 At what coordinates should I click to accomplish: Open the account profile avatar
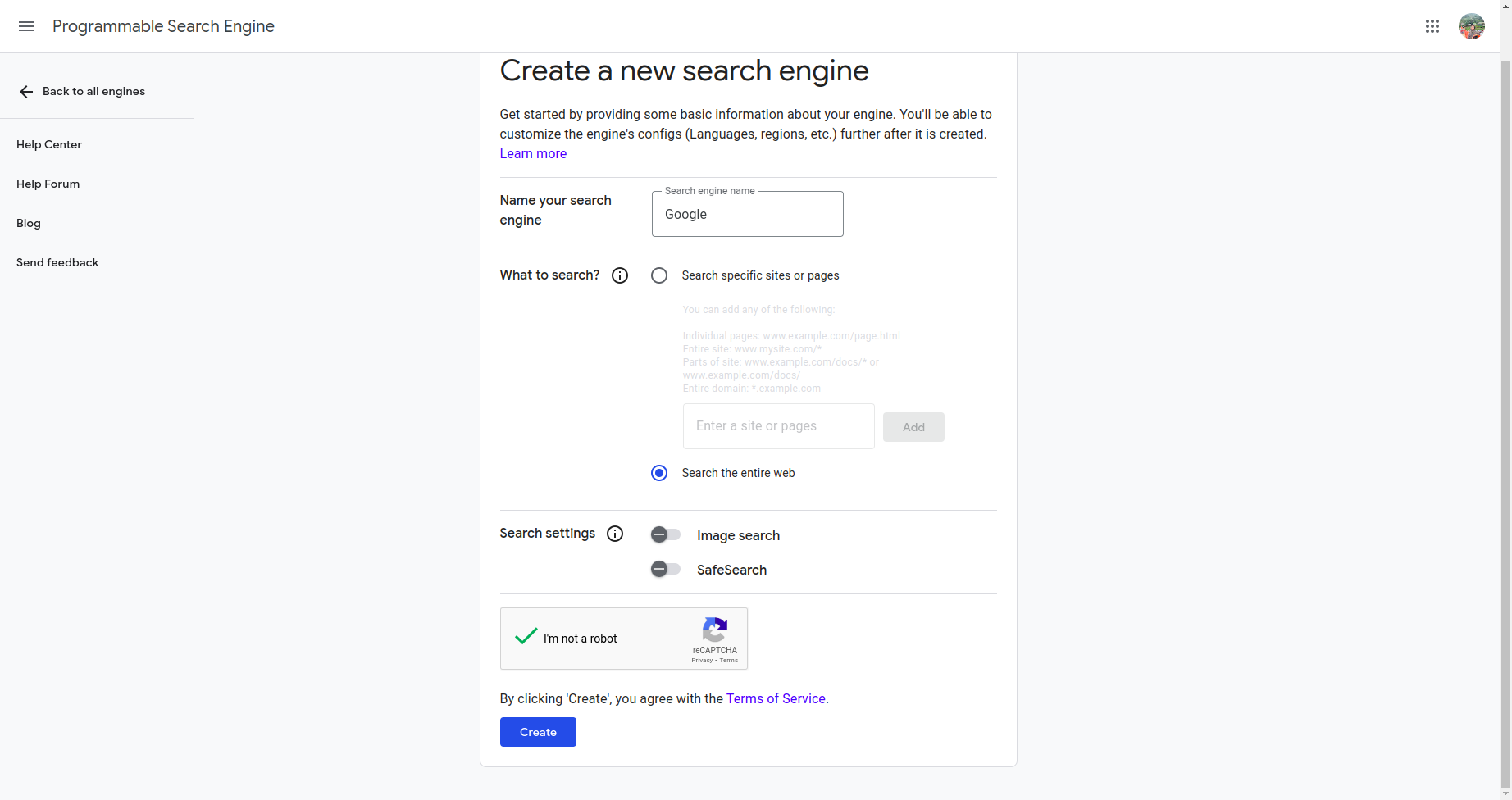(x=1472, y=26)
